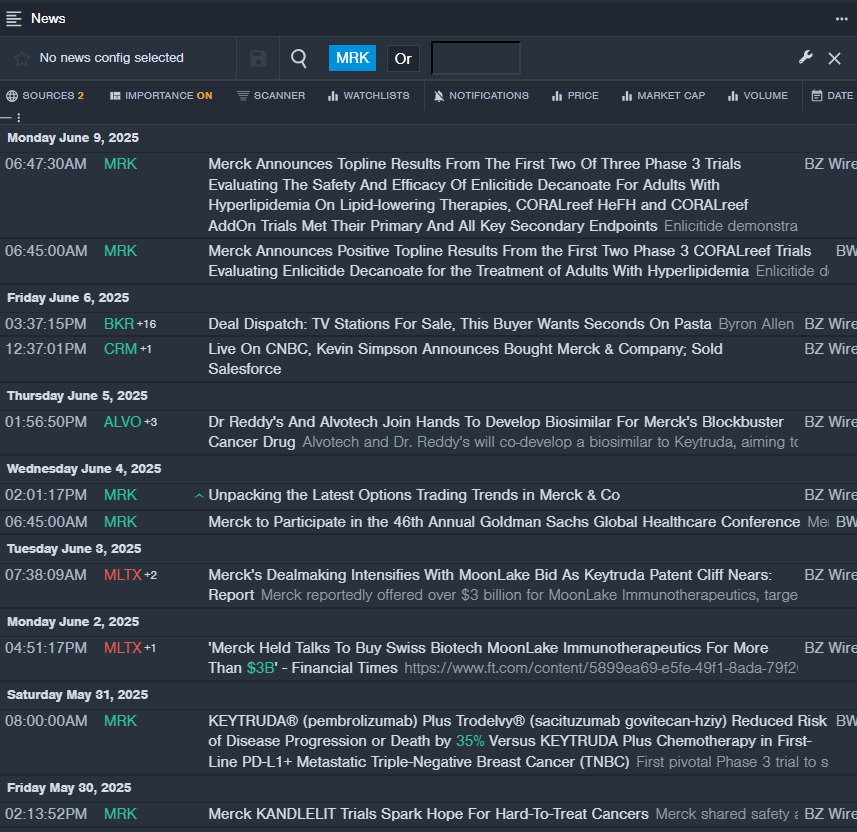Open Positive Topline CORALreef Trials headline
Screen dimensions: 857x832
(509, 261)
